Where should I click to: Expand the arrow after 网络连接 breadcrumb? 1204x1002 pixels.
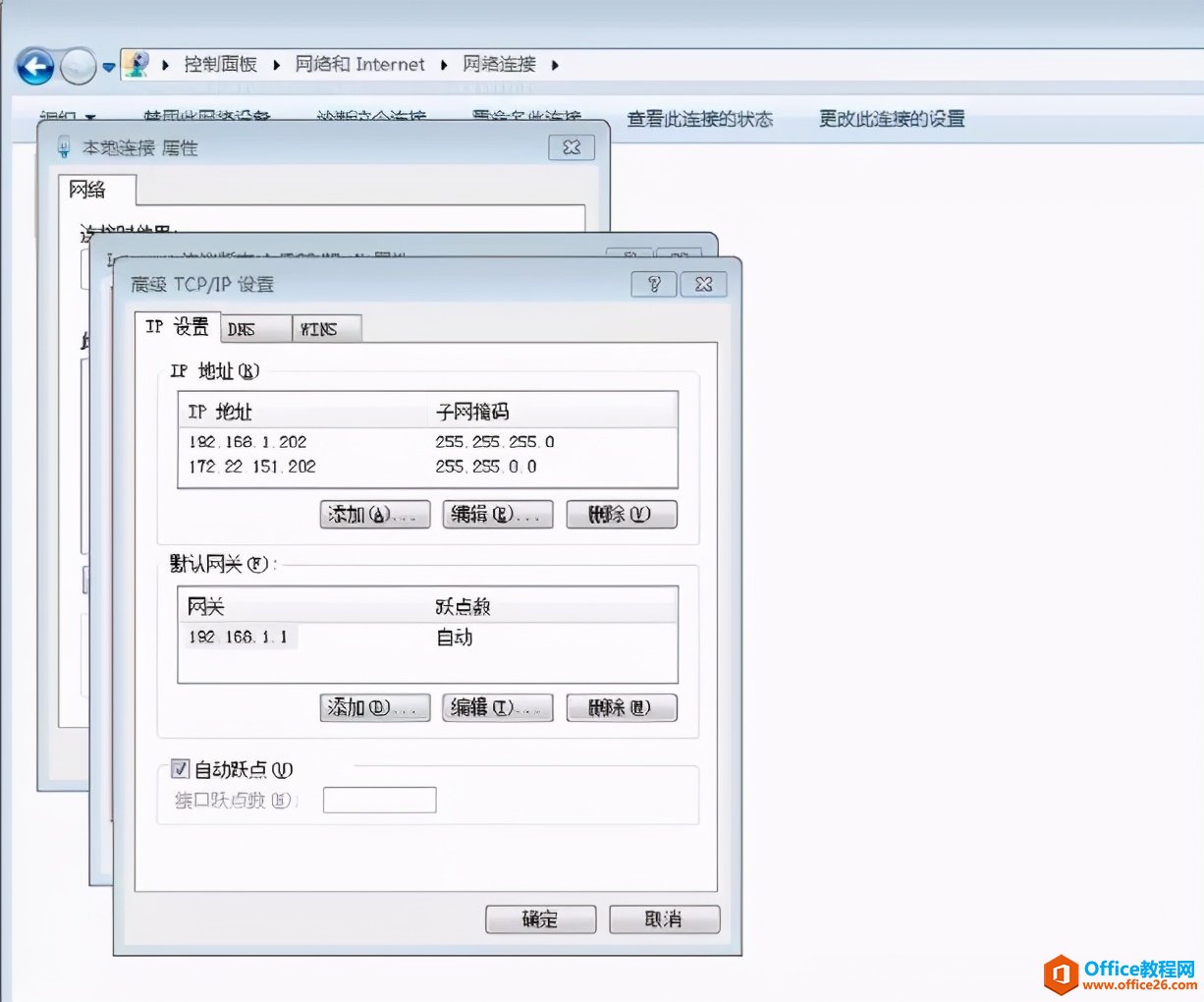[555, 65]
